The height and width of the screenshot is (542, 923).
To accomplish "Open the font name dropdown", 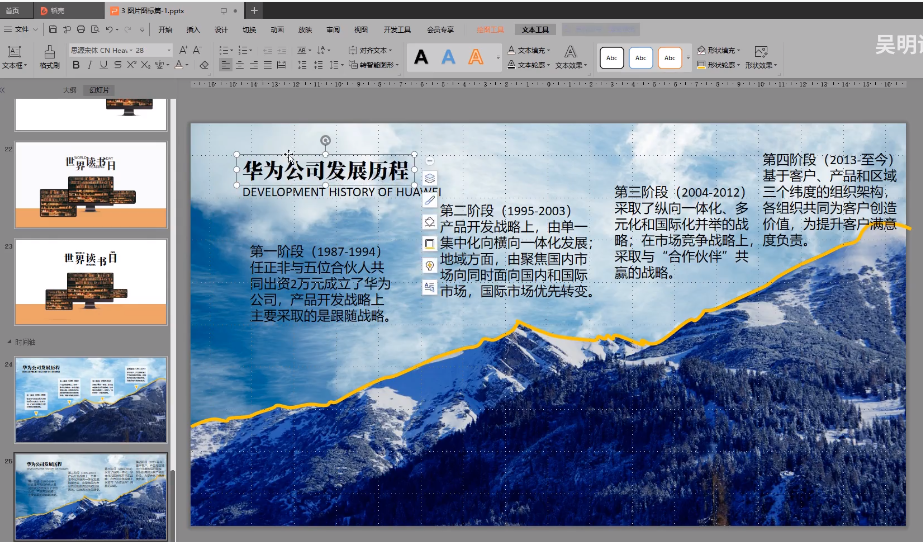I will [131, 50].
